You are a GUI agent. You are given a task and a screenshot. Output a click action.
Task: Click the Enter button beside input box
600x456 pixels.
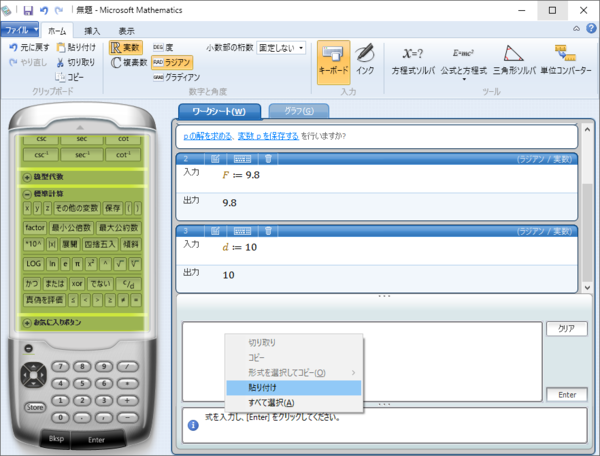pos(567,395)
